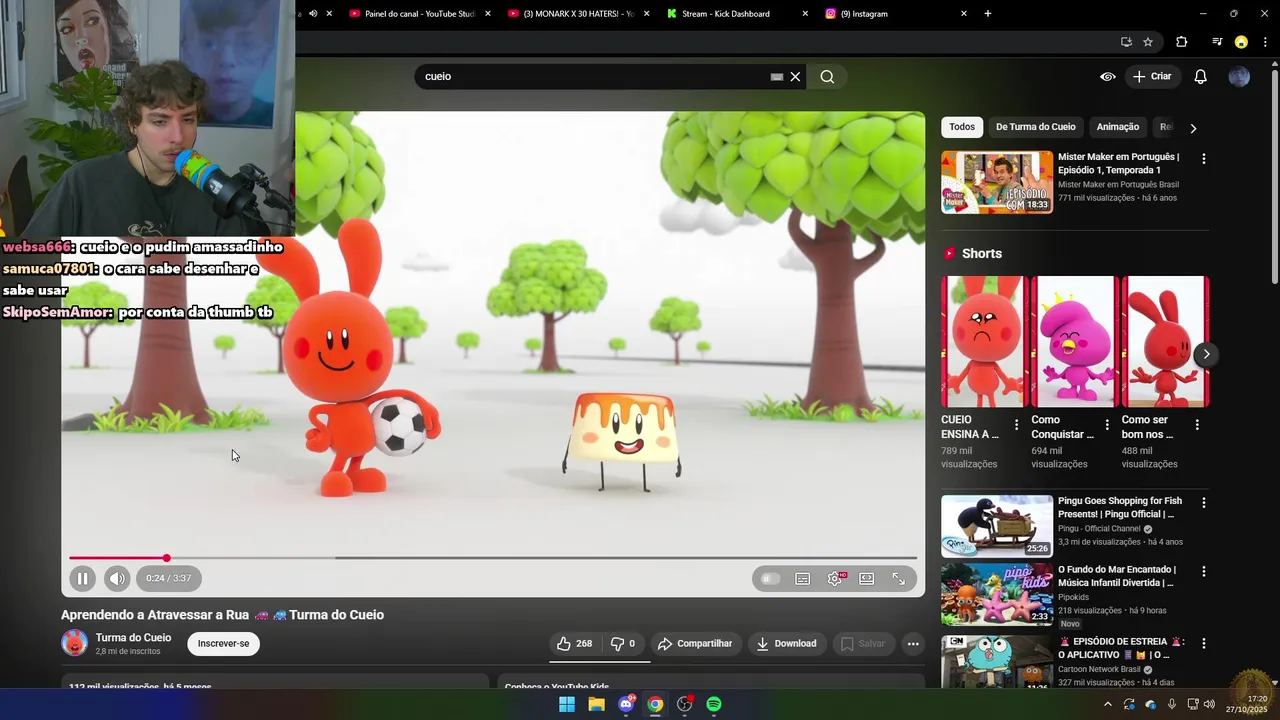
Task: Click the Download button under the video
Action: coord(786,644)
